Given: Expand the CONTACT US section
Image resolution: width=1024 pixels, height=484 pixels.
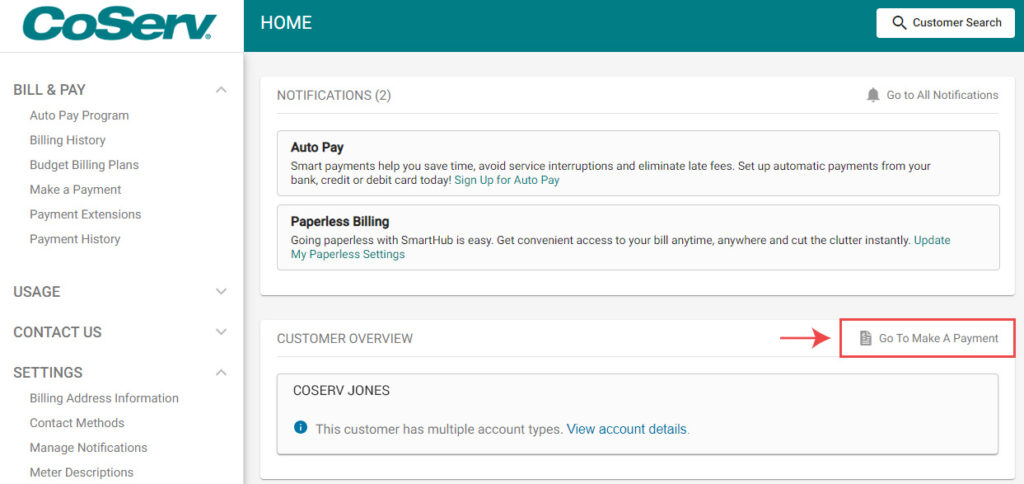Looking at the screenshot, I should tap(221, 332).
